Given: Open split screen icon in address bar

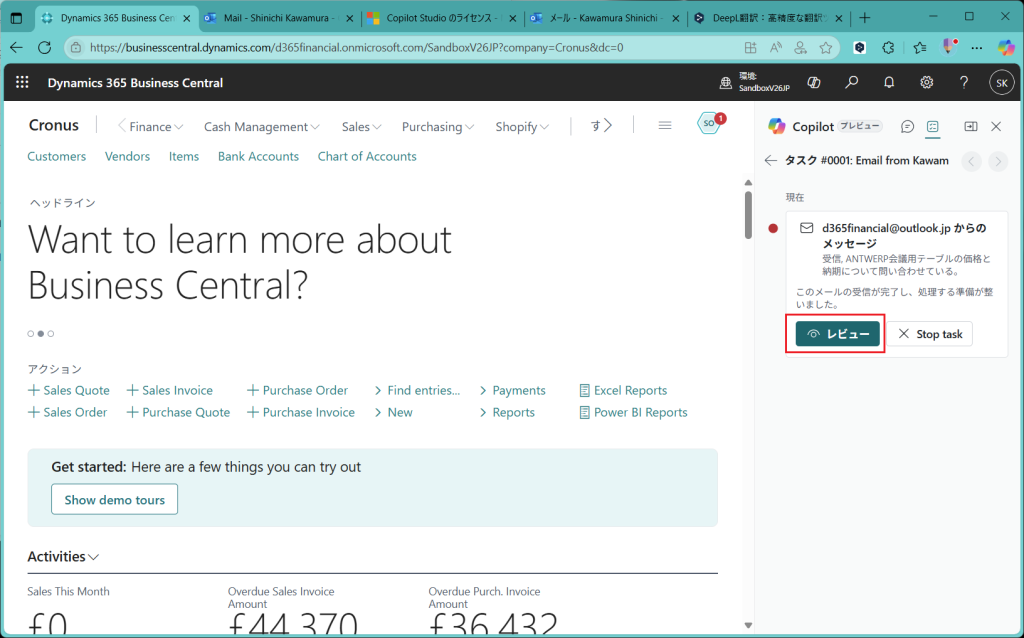Looking at the screenshot, I should (x=750, y=48).
